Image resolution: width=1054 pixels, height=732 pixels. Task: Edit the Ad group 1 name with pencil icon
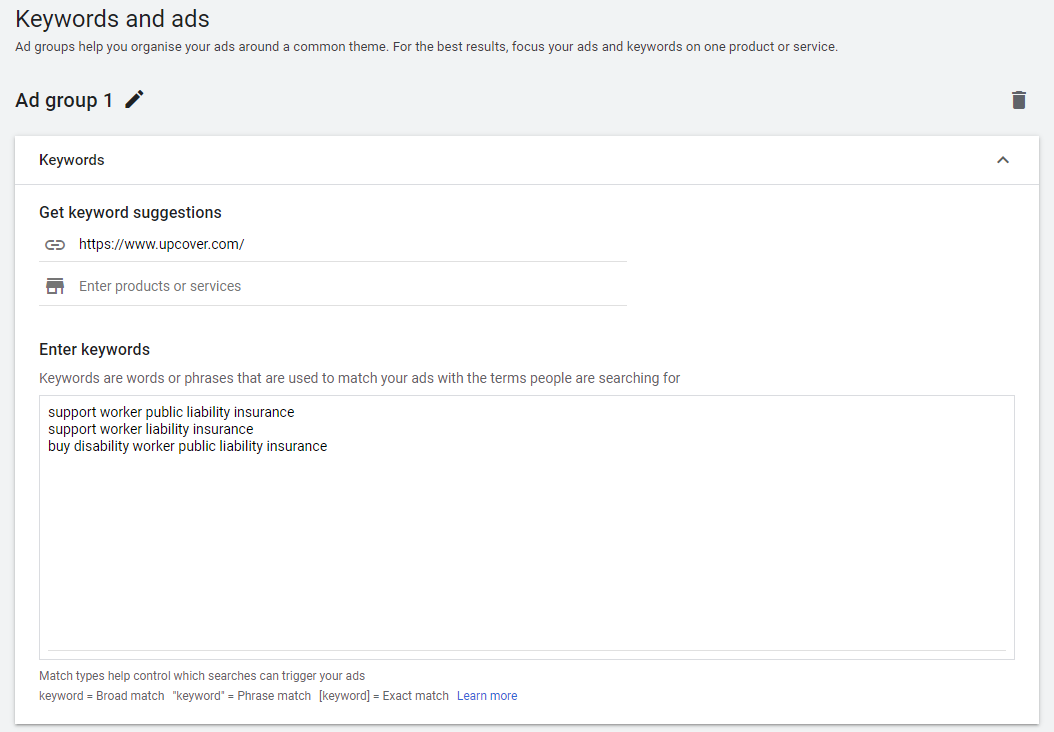tap(134, 99)
